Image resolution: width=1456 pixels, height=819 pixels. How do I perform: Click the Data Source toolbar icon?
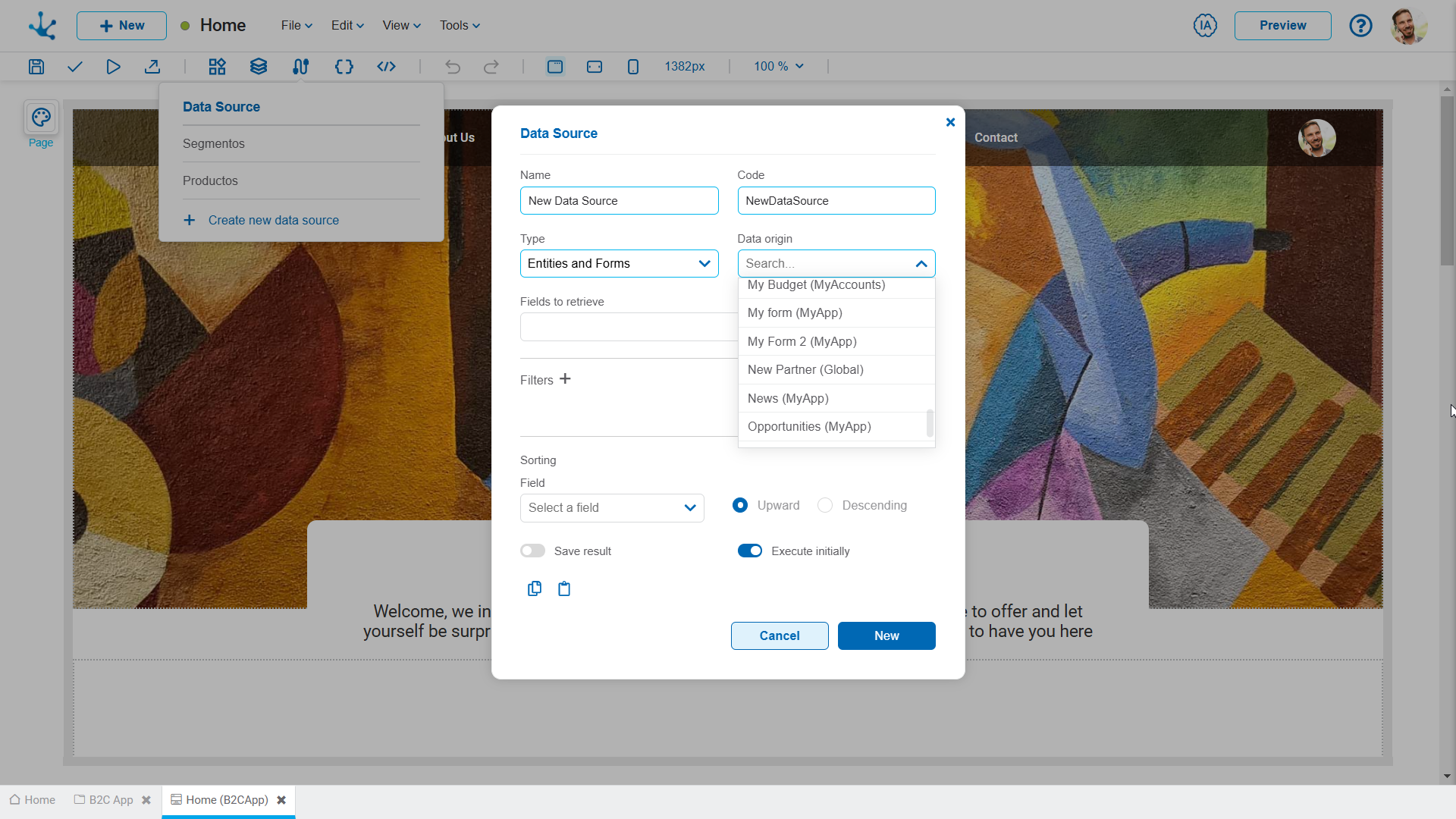coord(300,67)
